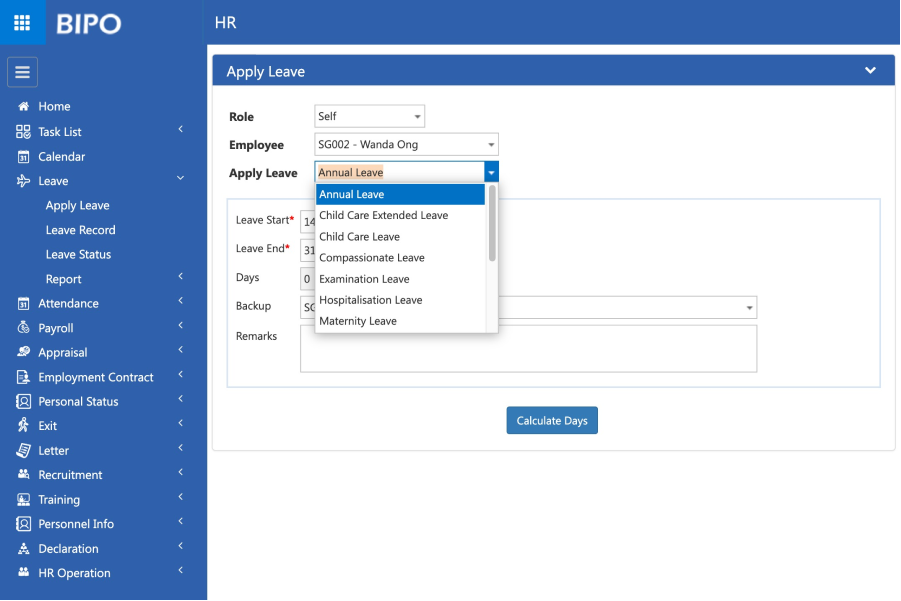Click the Days field

[307, 279]
